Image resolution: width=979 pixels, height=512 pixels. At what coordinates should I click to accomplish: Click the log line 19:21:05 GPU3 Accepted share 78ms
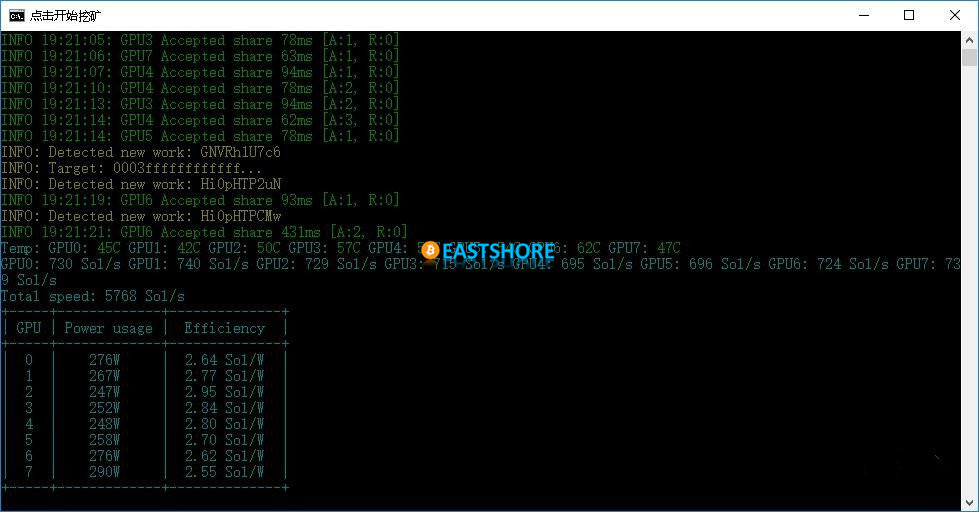coord(200,40)
